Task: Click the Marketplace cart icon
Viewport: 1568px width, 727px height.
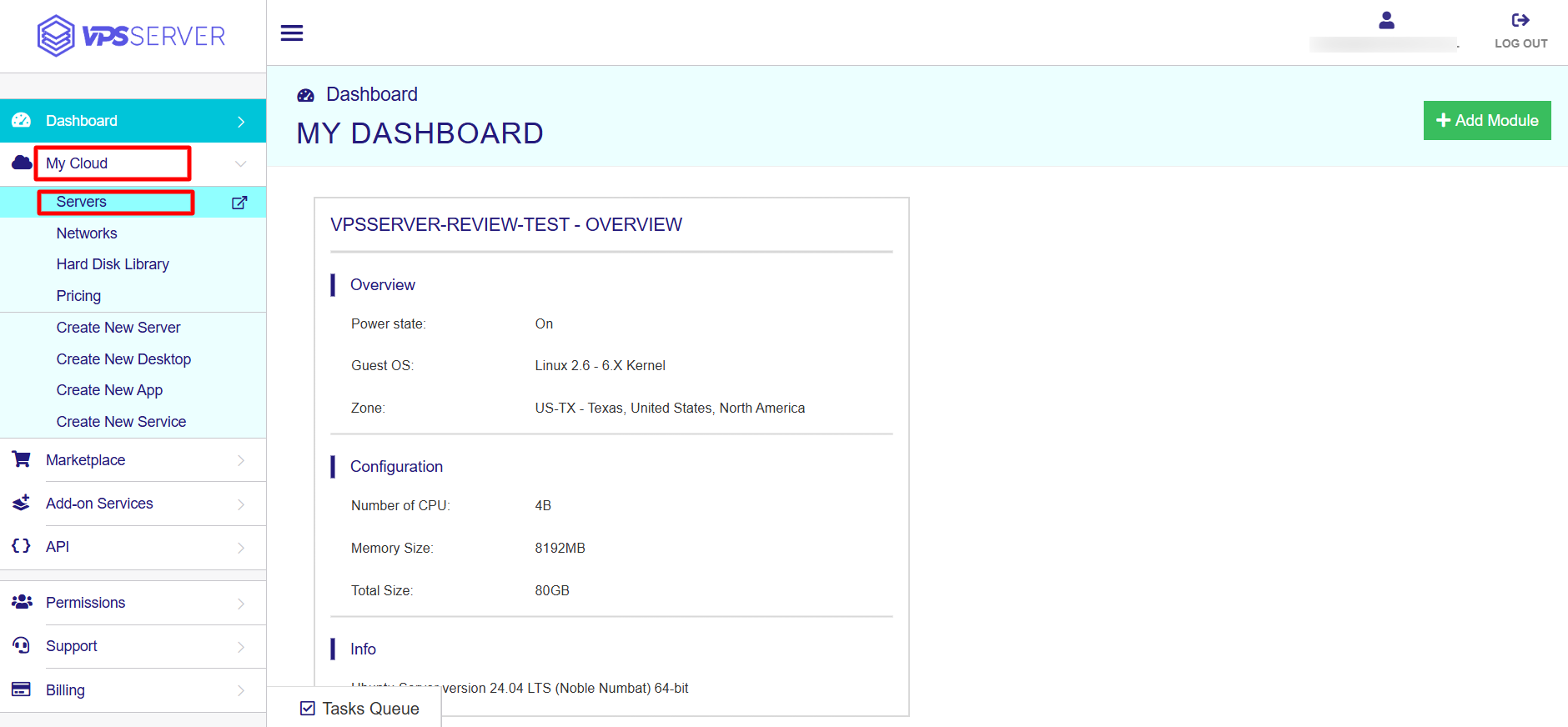Action: coord(22,459)
